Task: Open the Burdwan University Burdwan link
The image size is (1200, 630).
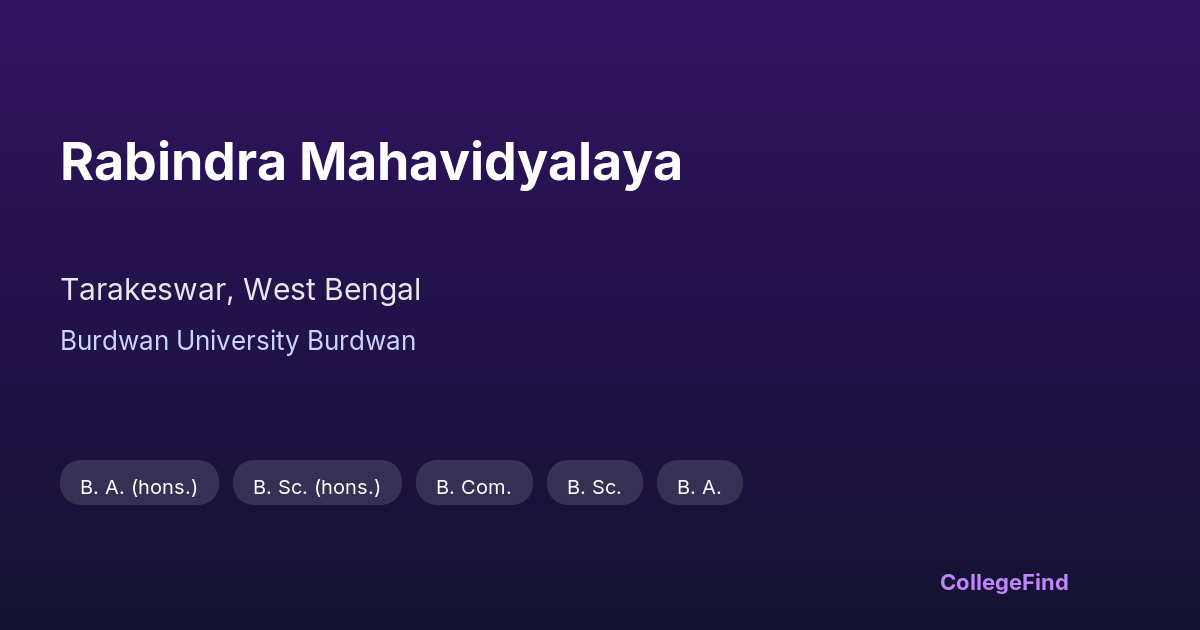Action: 238,341
